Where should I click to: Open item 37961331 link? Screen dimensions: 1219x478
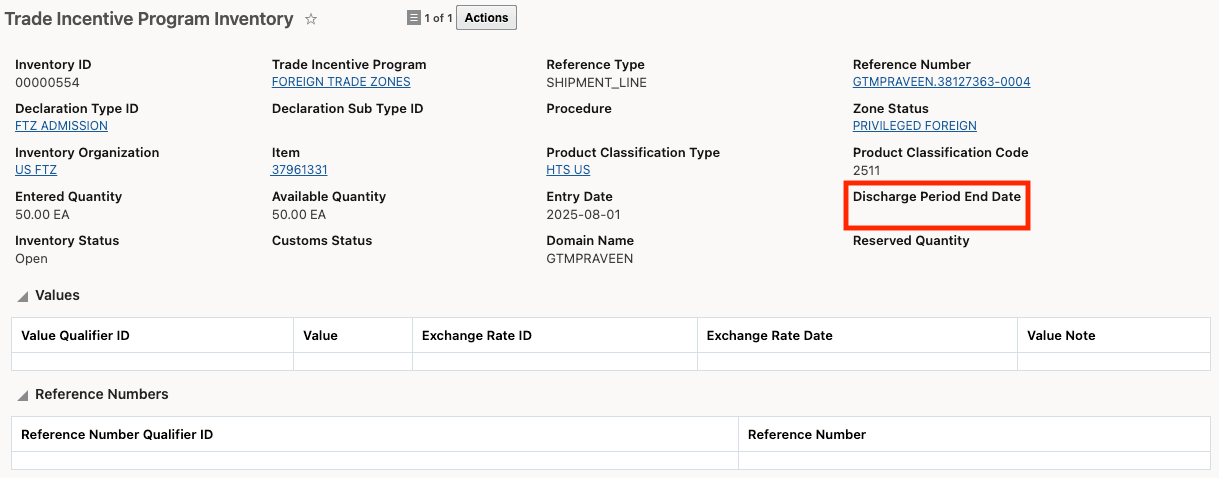pyautogui.click(x=299, y=170)
